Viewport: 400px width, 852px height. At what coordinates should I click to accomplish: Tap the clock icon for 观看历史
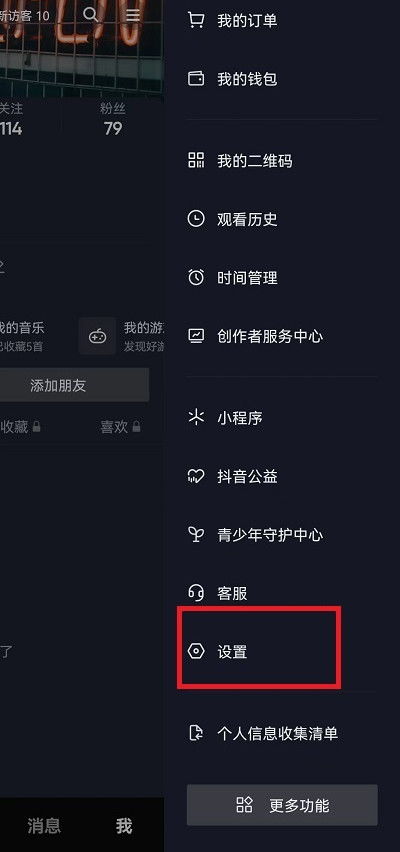click(x=196, y=219)
